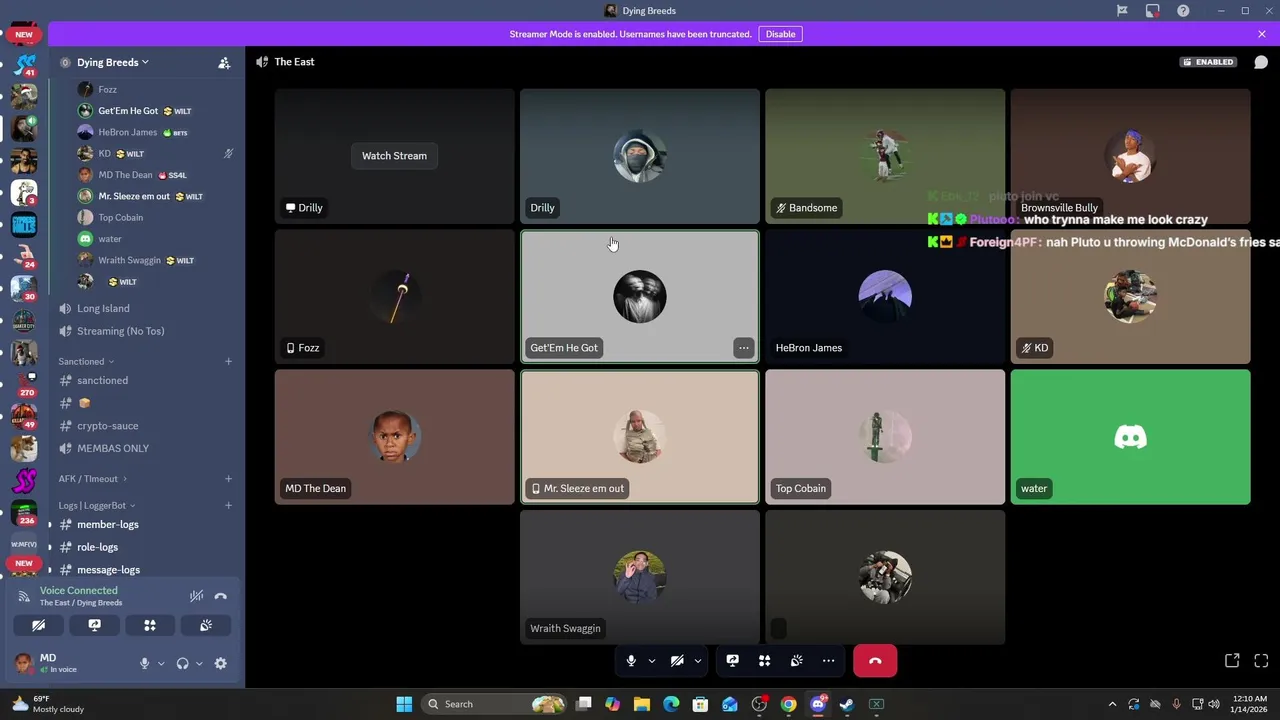This screenshot has height=720, width=1280.
Task: Disable Streamer Mode in banner
Action: 780,34
